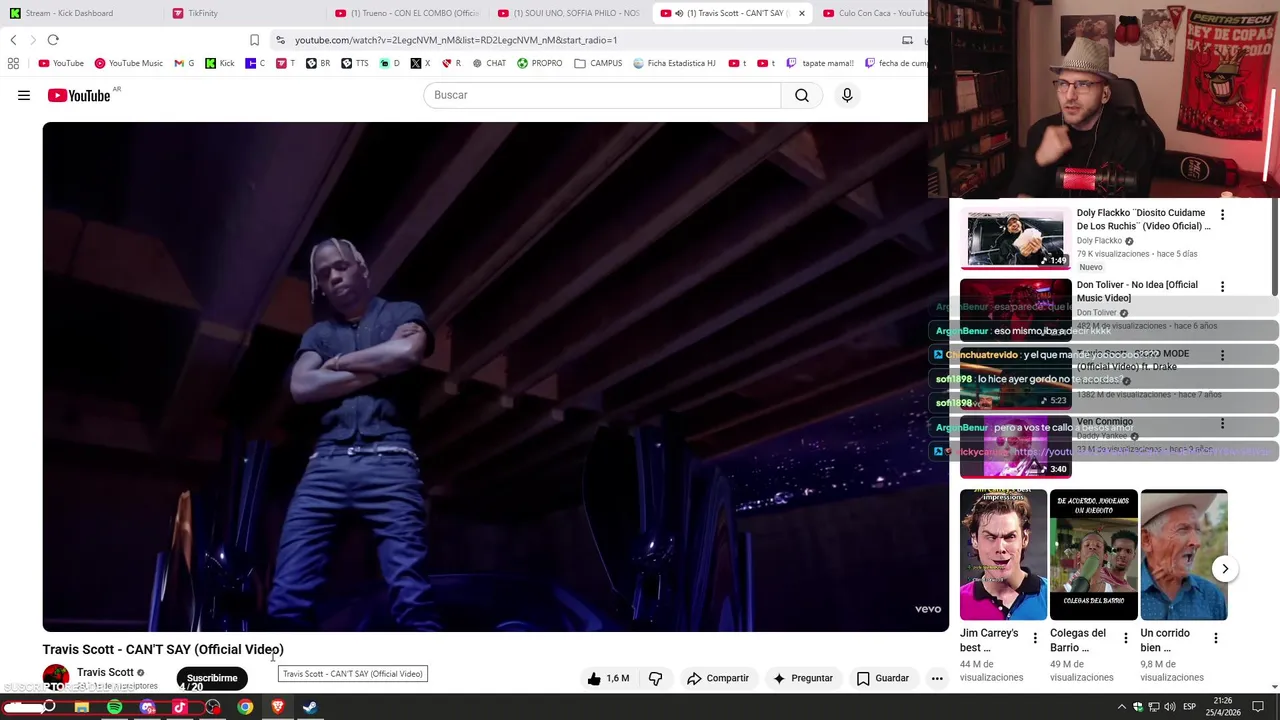Viewport: 1280px width, 720px height.
Task: Click the Travis Scott video player
Action: [495, 377]
